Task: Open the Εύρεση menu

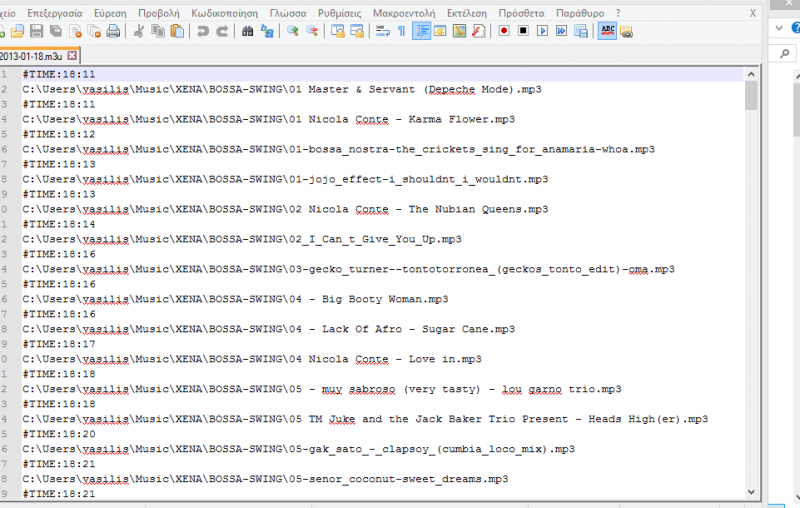Action: pyautogui.click(x=110, y=13)
